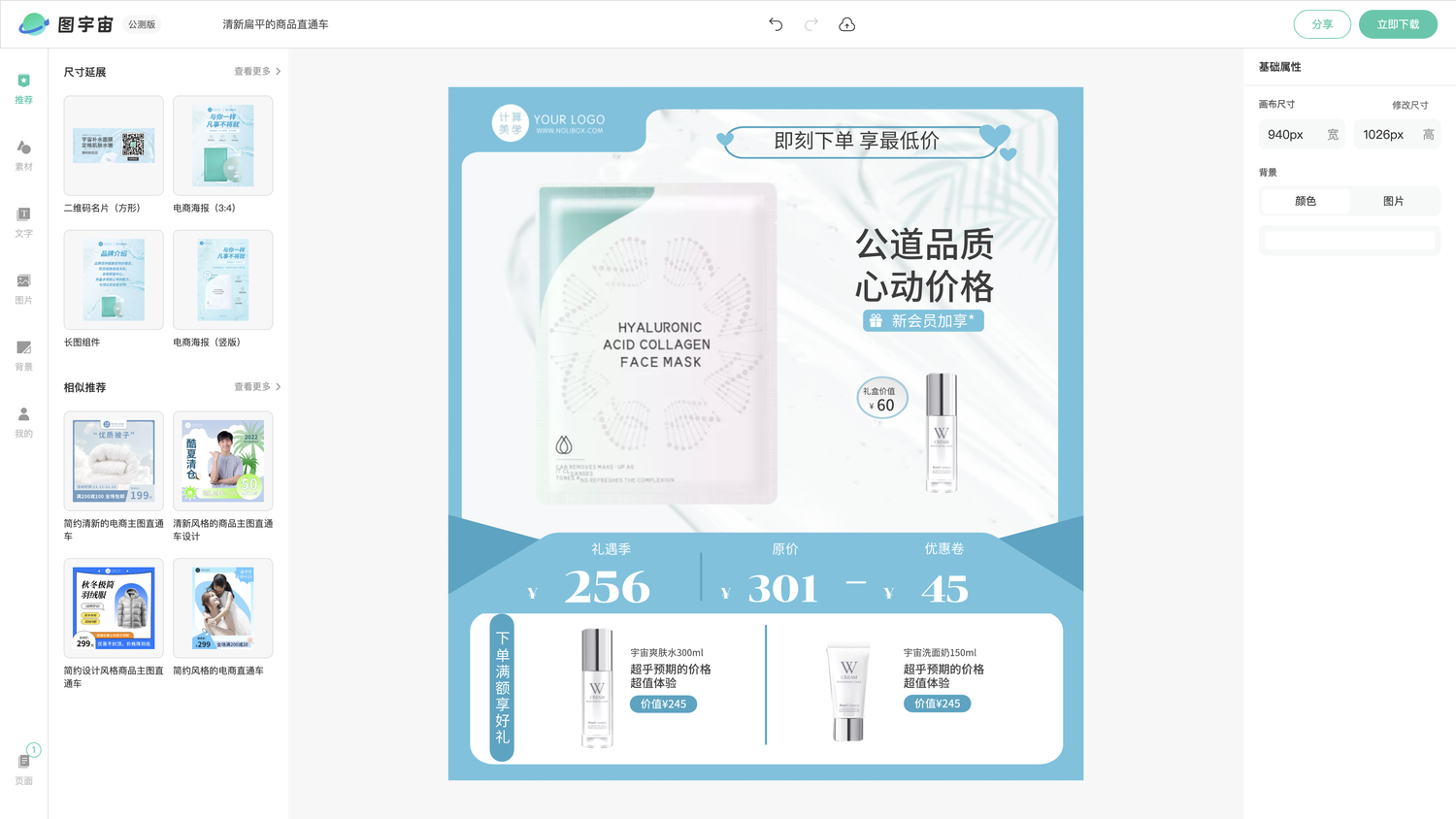The width and height of the screenshot is (1456, 819).
Task: Undo the last action
Action: 776,24
